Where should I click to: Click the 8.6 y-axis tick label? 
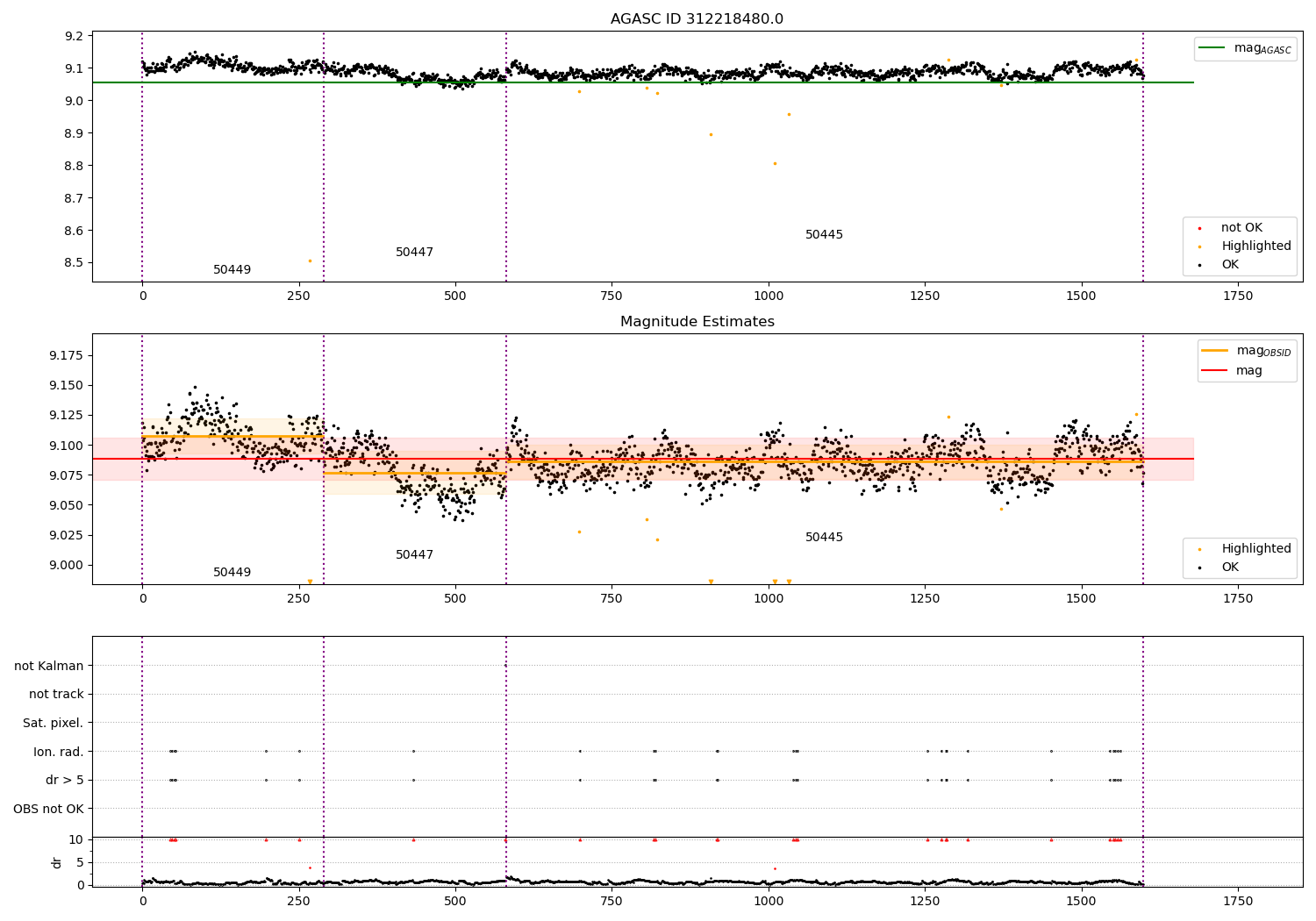[75, 231]
